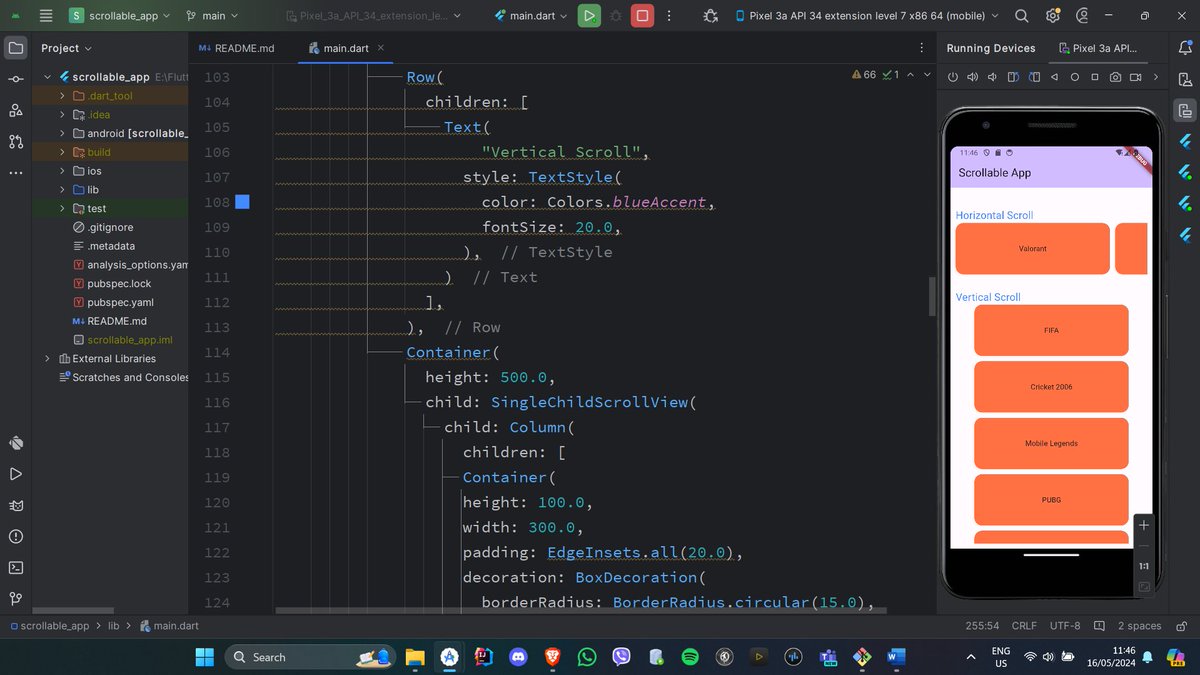
Task: Open Project view options dropdown
Action: pyautogui.click(x=66, y=48)
